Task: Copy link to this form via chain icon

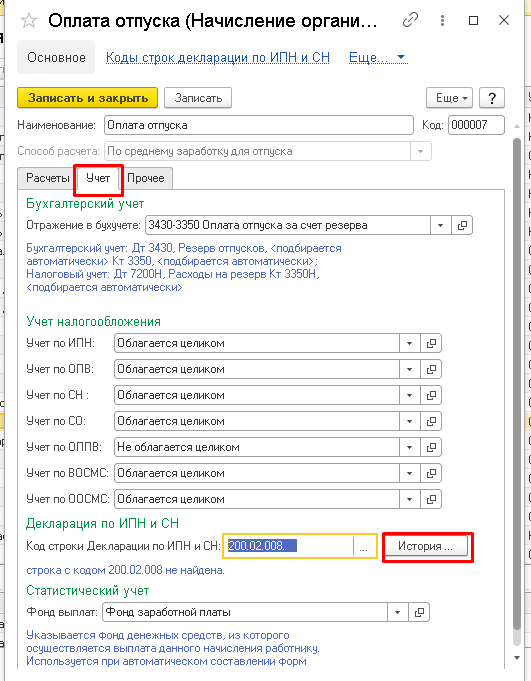Action: coord(410,20)
